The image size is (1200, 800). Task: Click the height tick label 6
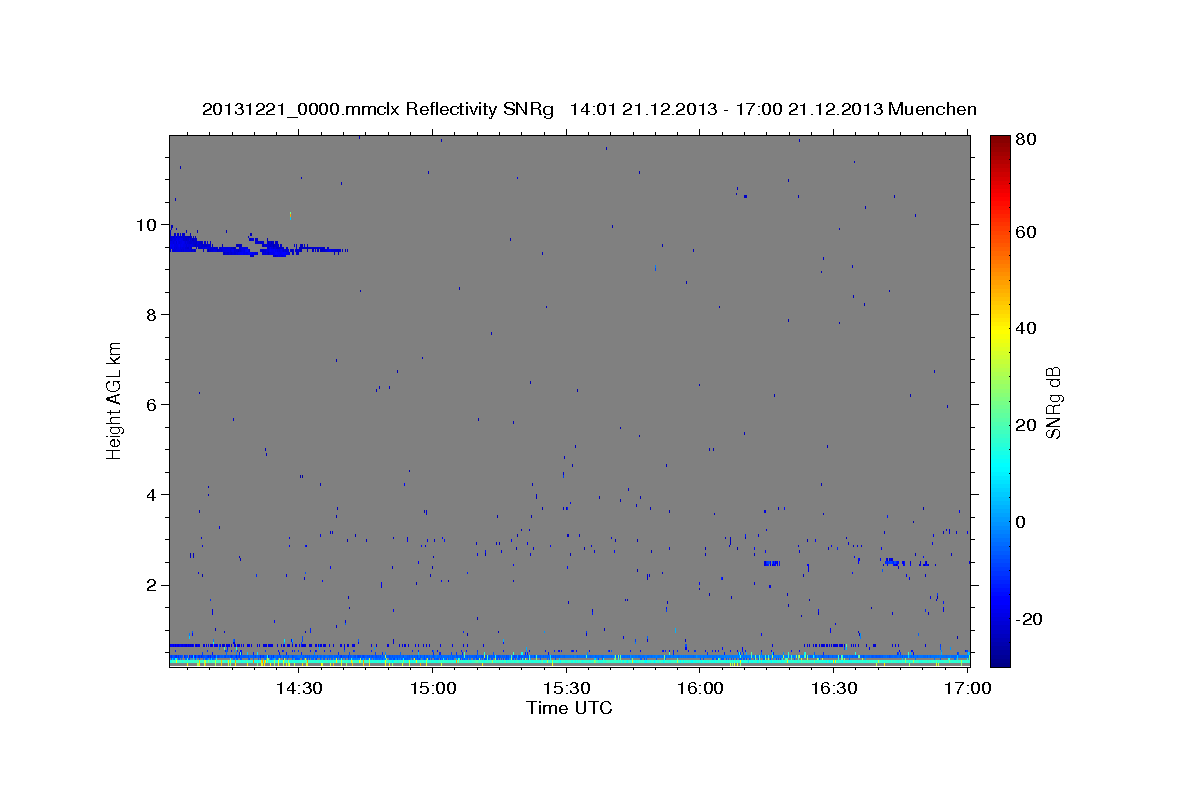coord(152,405)
